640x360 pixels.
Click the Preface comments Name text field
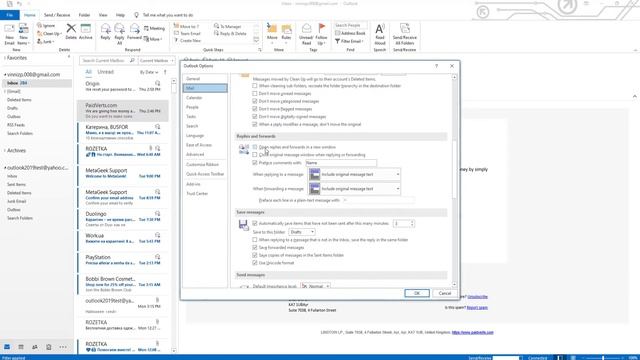coord(341,163)
